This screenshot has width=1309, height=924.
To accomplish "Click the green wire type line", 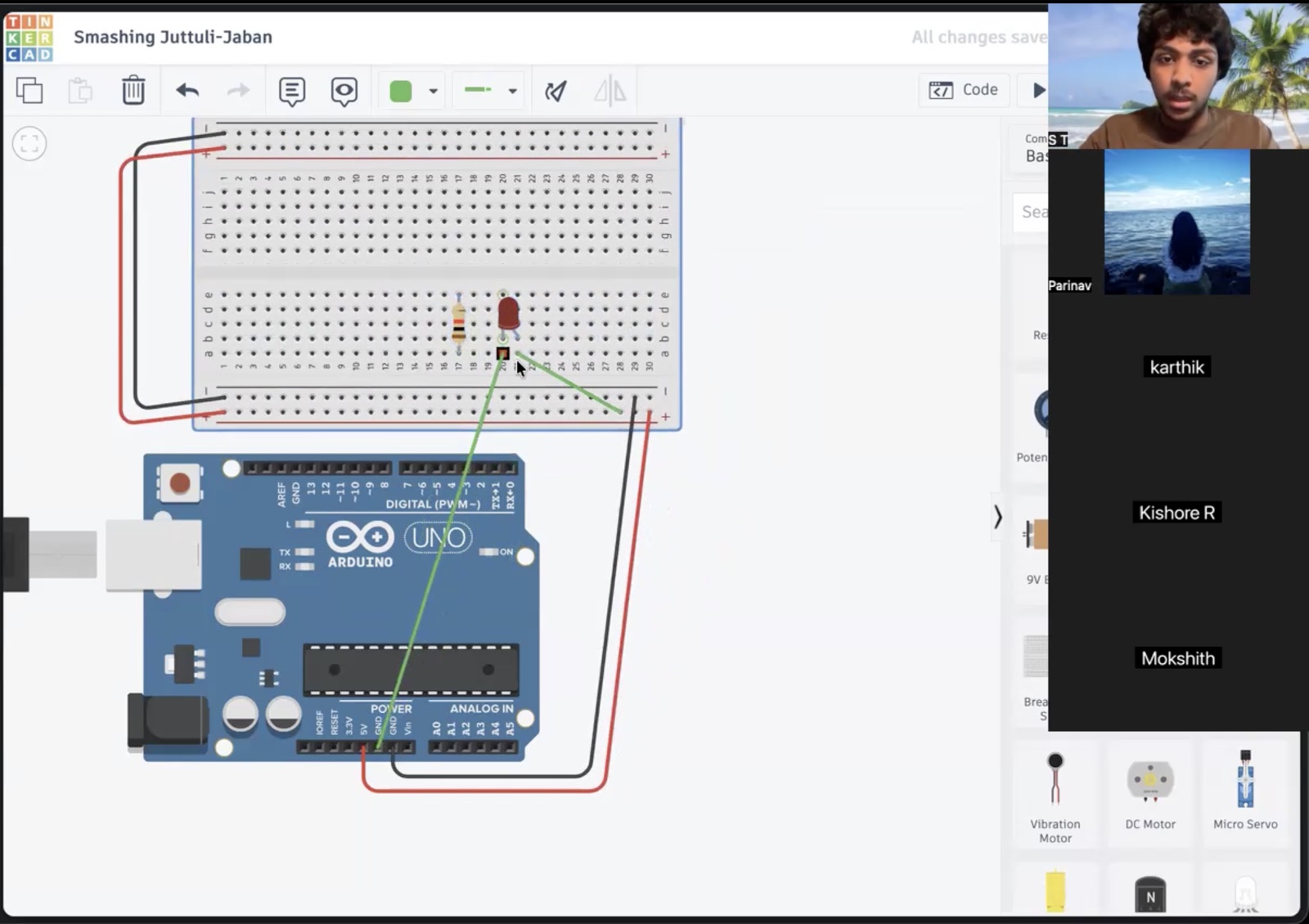I will 478,90.
